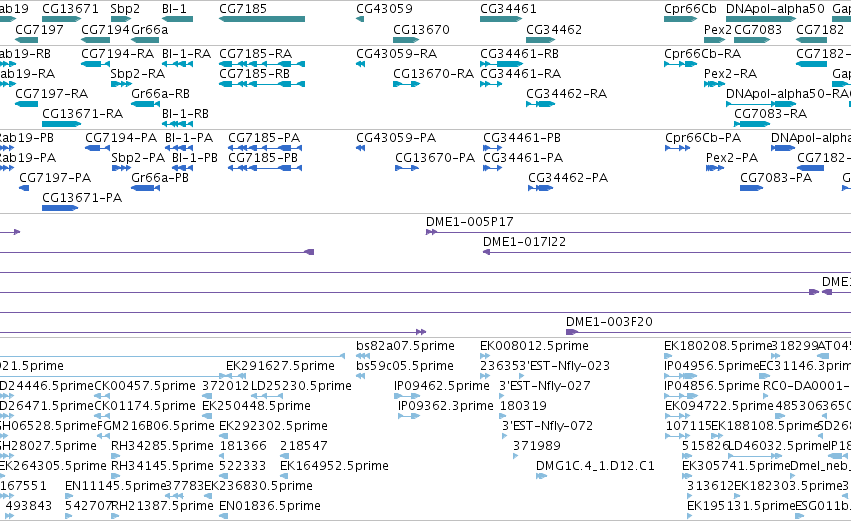Image resolution: width=851 pixels, height=521 pixels.
Task: Click the Pex2 gene label
Action: coord(717,29)
